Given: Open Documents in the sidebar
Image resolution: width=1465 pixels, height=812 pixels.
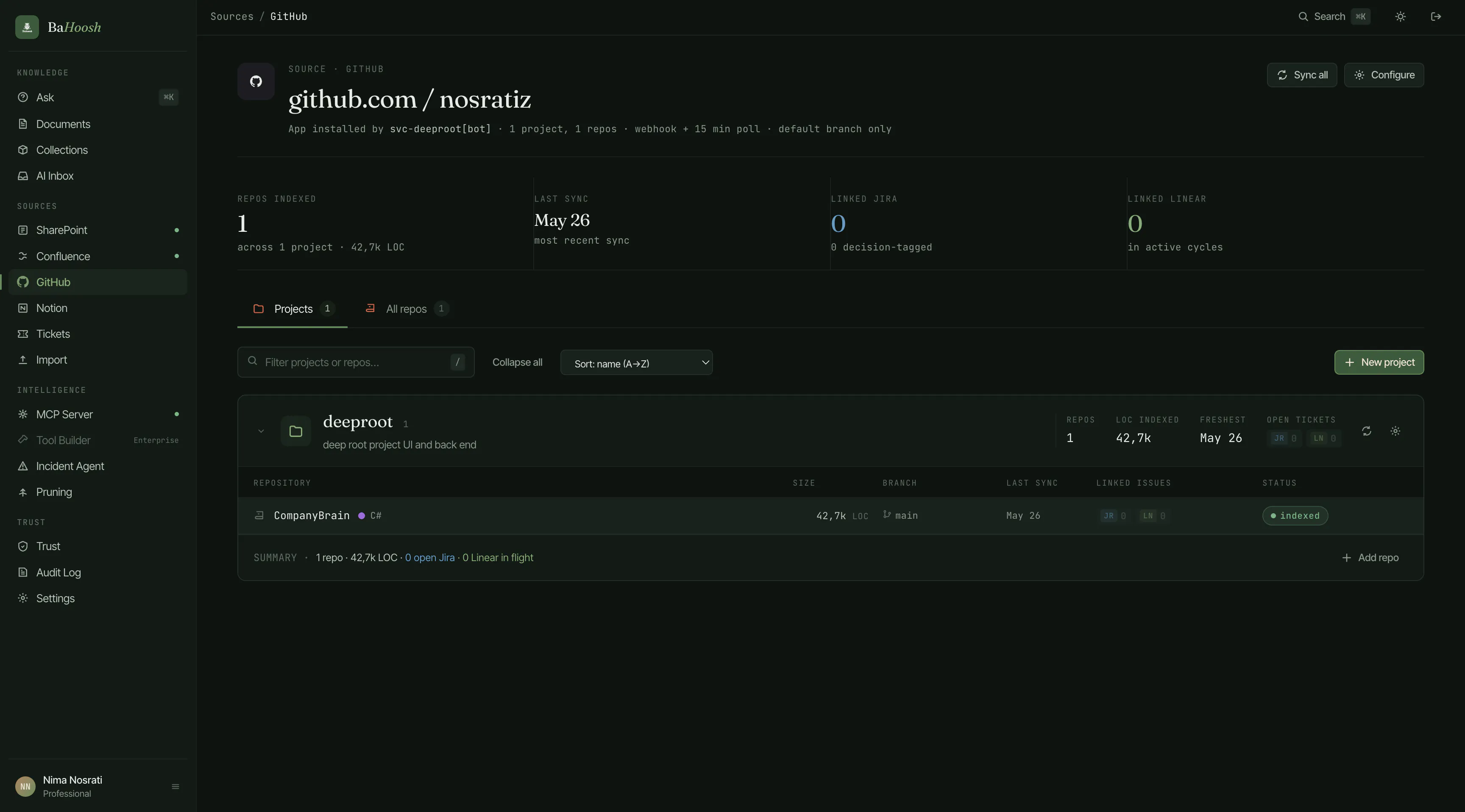Looking at the screenshot, I should pyautogui.click(x=98, y=124).
